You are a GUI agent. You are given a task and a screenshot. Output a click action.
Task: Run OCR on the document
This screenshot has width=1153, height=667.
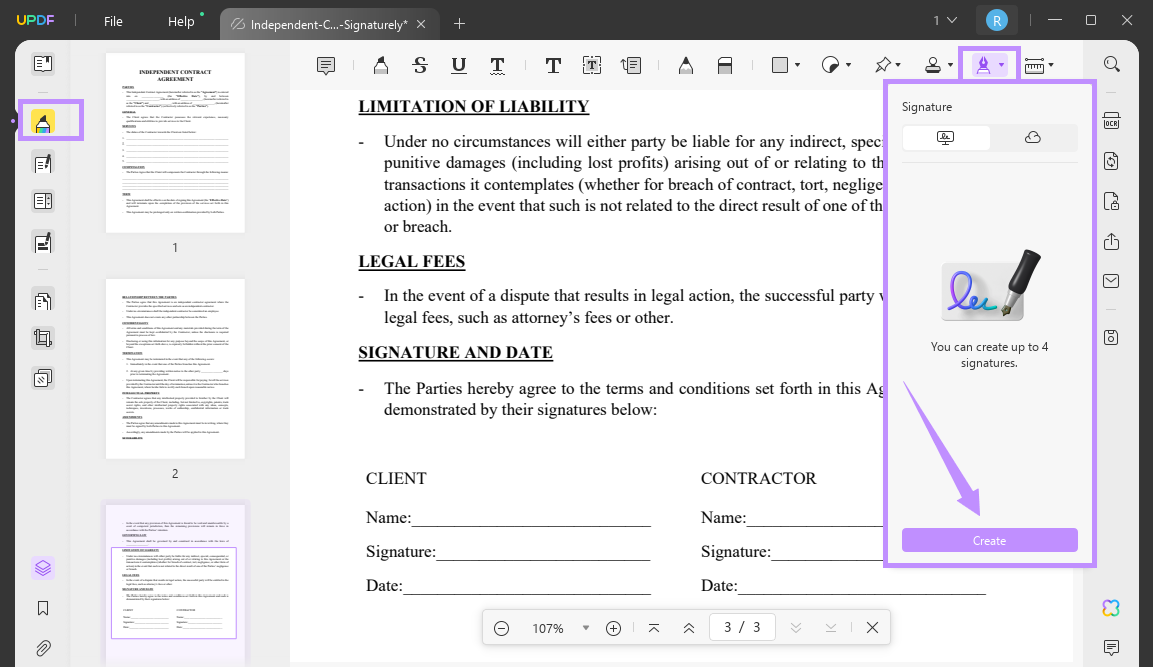coord(1111,120)
